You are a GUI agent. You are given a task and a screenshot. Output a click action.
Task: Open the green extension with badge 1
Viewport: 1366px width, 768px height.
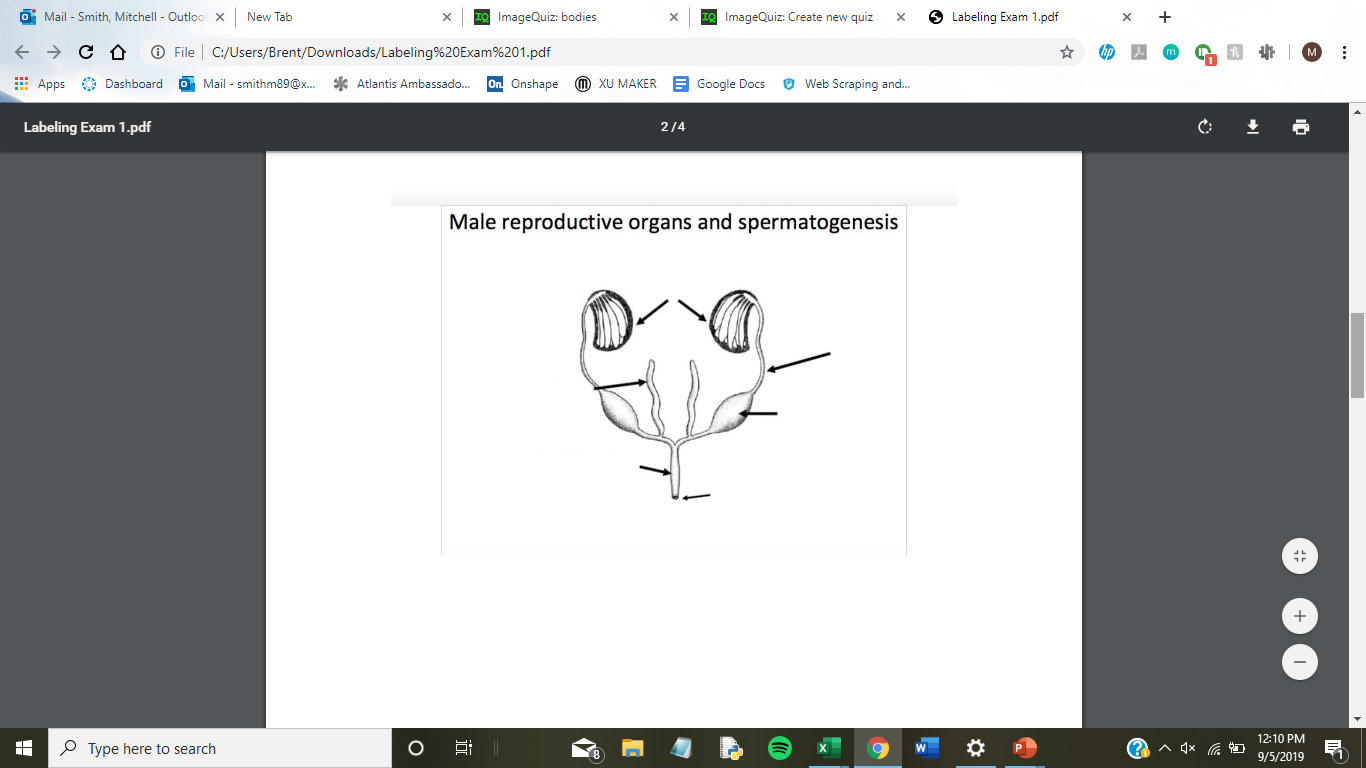[1204, 53]
